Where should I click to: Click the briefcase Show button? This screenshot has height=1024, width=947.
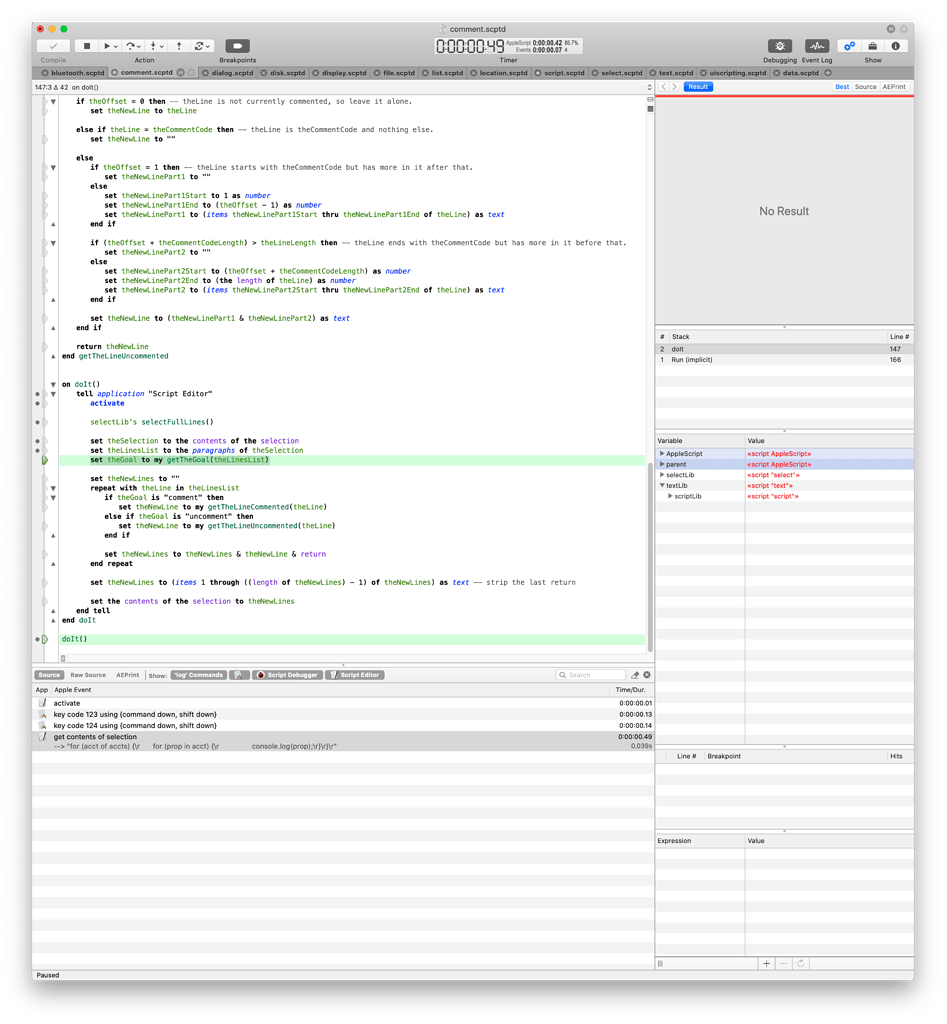pyautogui.click(x=873, y=46)
